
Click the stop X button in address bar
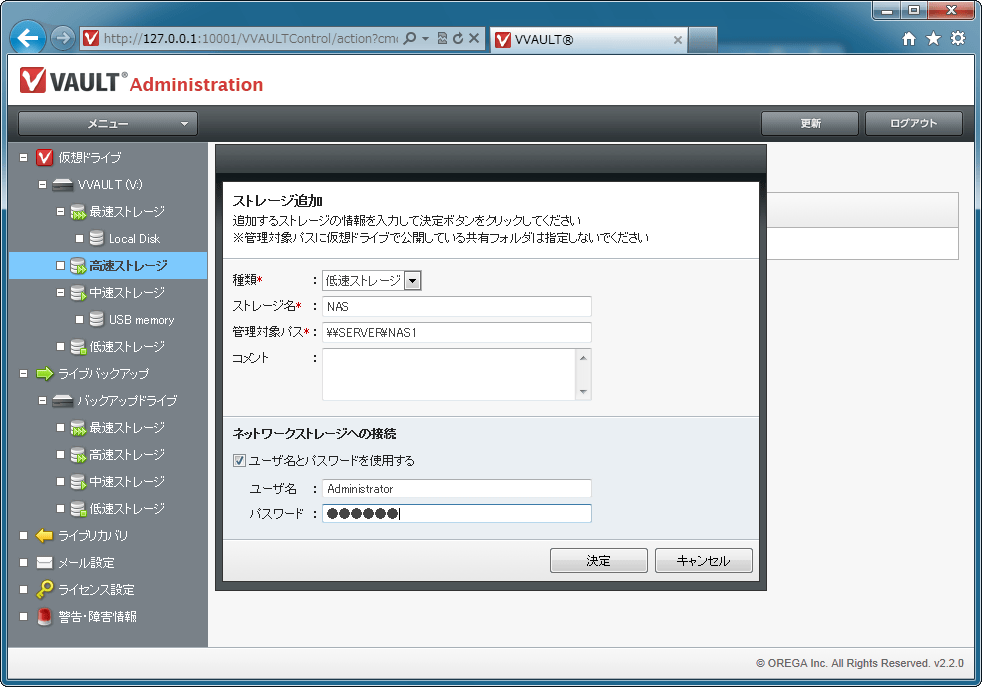tap(474, 38)
